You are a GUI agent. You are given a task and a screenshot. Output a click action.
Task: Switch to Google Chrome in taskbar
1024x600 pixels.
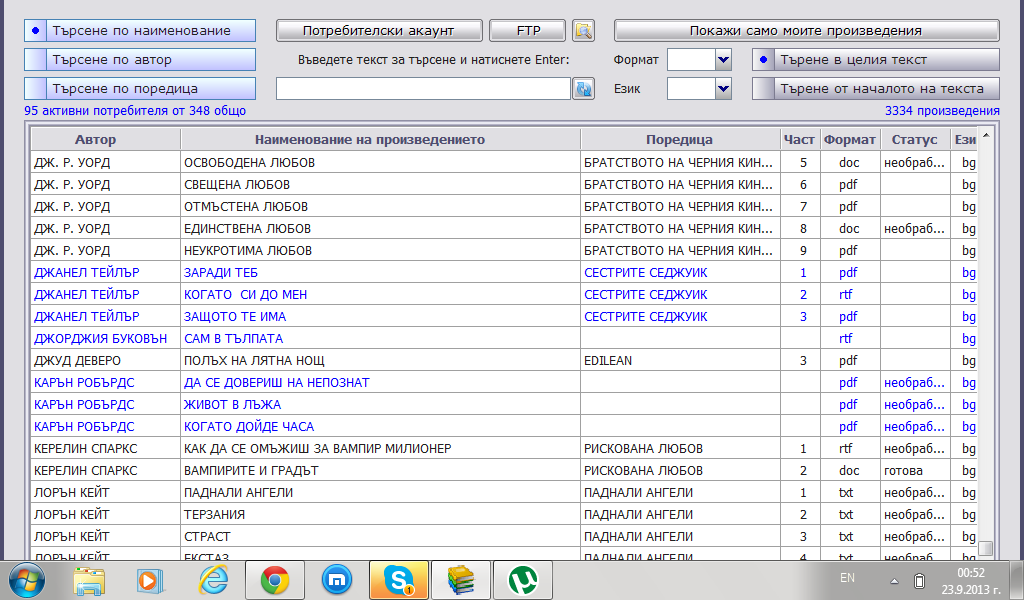click(275, 580)
